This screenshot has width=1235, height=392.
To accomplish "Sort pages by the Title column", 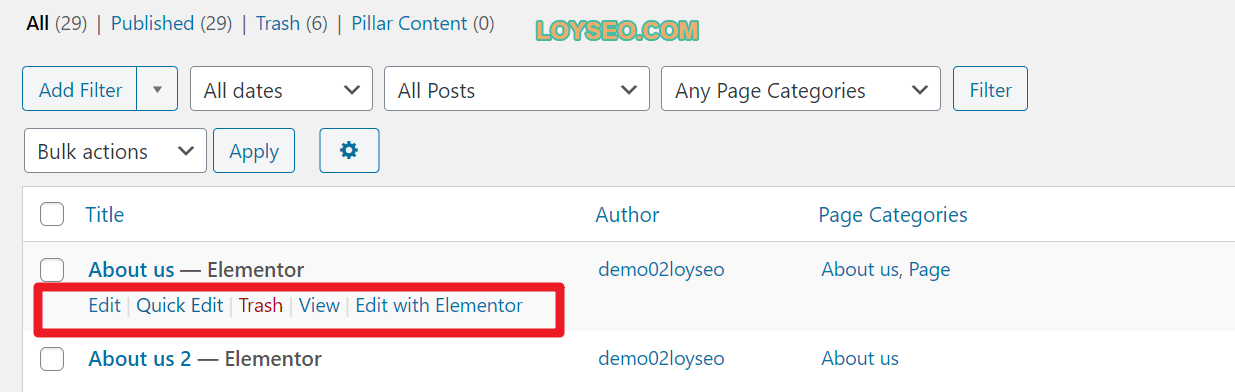I will (x=105, y=214).
